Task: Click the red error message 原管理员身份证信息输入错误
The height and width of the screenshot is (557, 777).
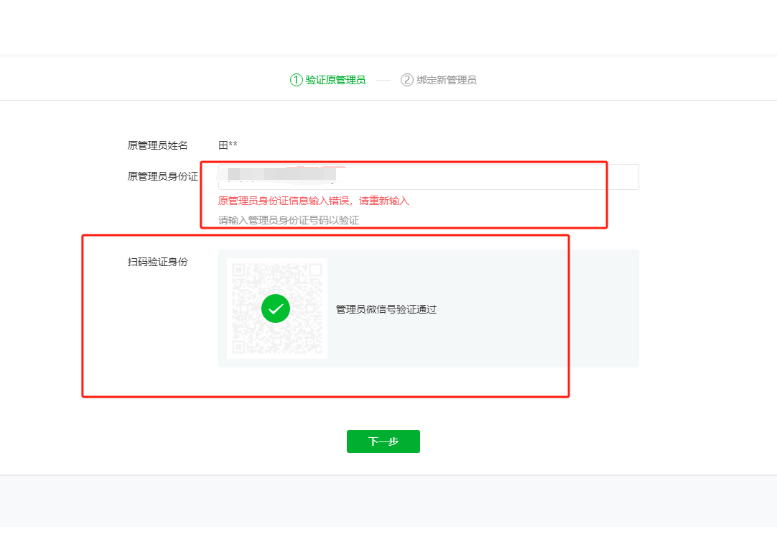Action: click(313, 201)
